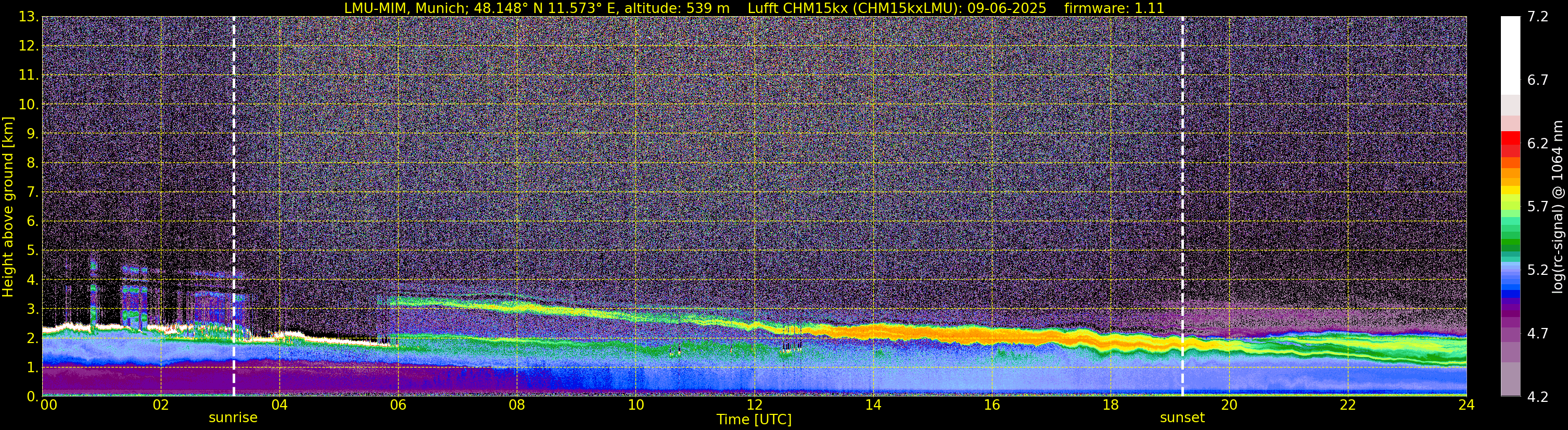Click the 'log(rc-signal) @ 1064 nm' colorbar title
1568x430 pixels.
[x=1557, y=207]
